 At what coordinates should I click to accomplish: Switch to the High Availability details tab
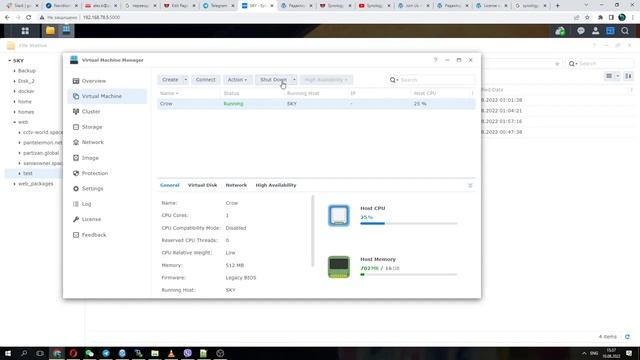click(276, 185)
